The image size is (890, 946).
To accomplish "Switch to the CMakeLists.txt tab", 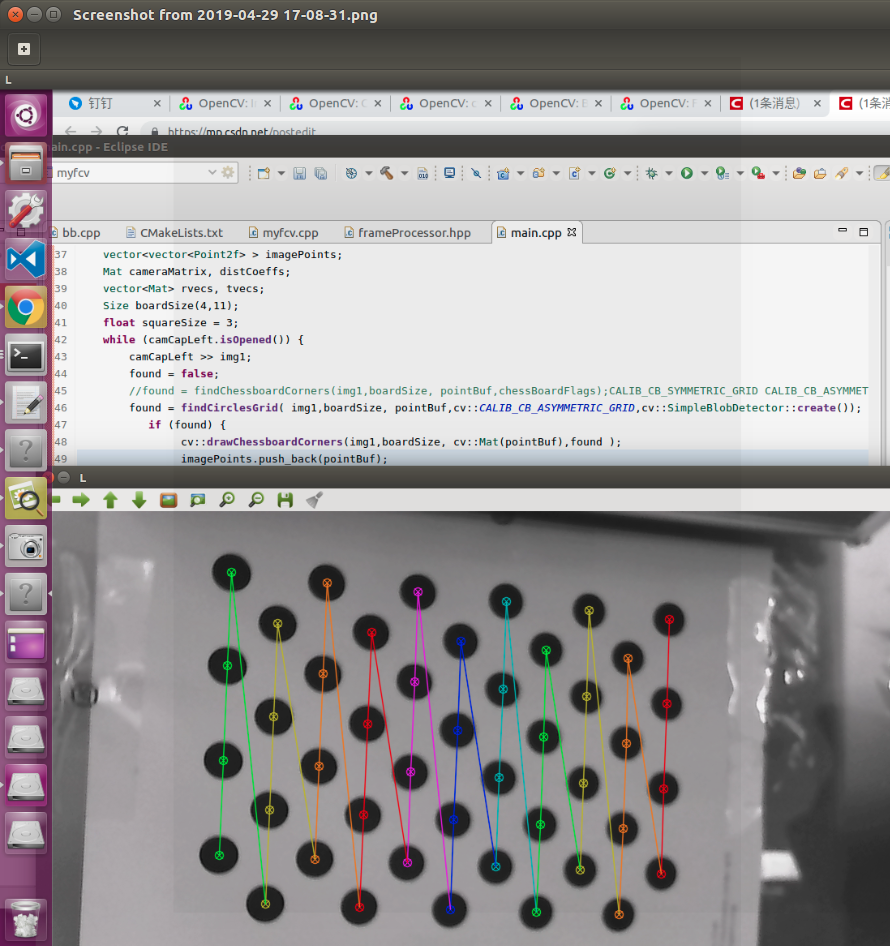I will click(x=180, y=232).
